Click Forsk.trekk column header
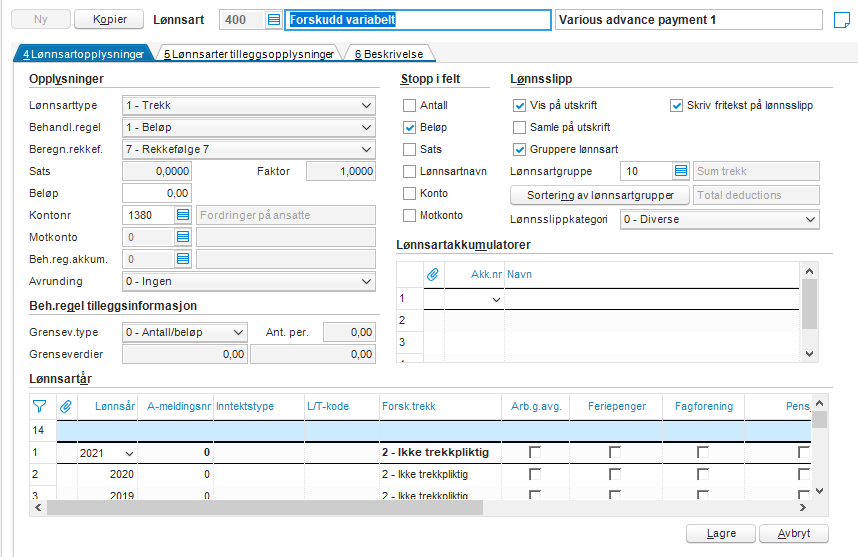Image resolution: width=858 pixels, height=557 pixels. [440, 407]
